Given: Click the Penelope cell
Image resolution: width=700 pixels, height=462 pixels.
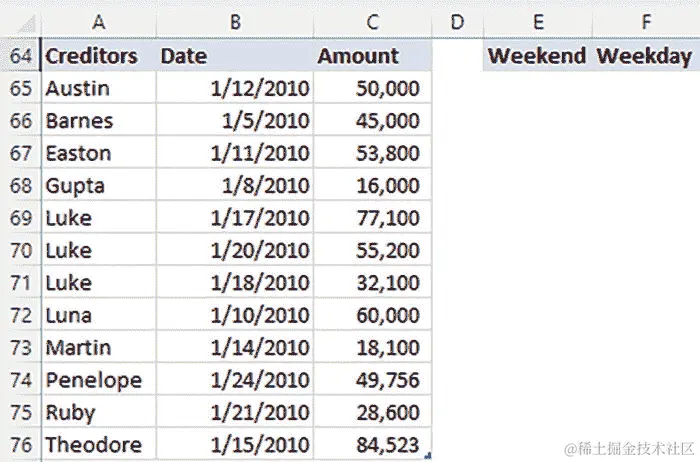Looking at the screenshot, I should coord(98,381).
